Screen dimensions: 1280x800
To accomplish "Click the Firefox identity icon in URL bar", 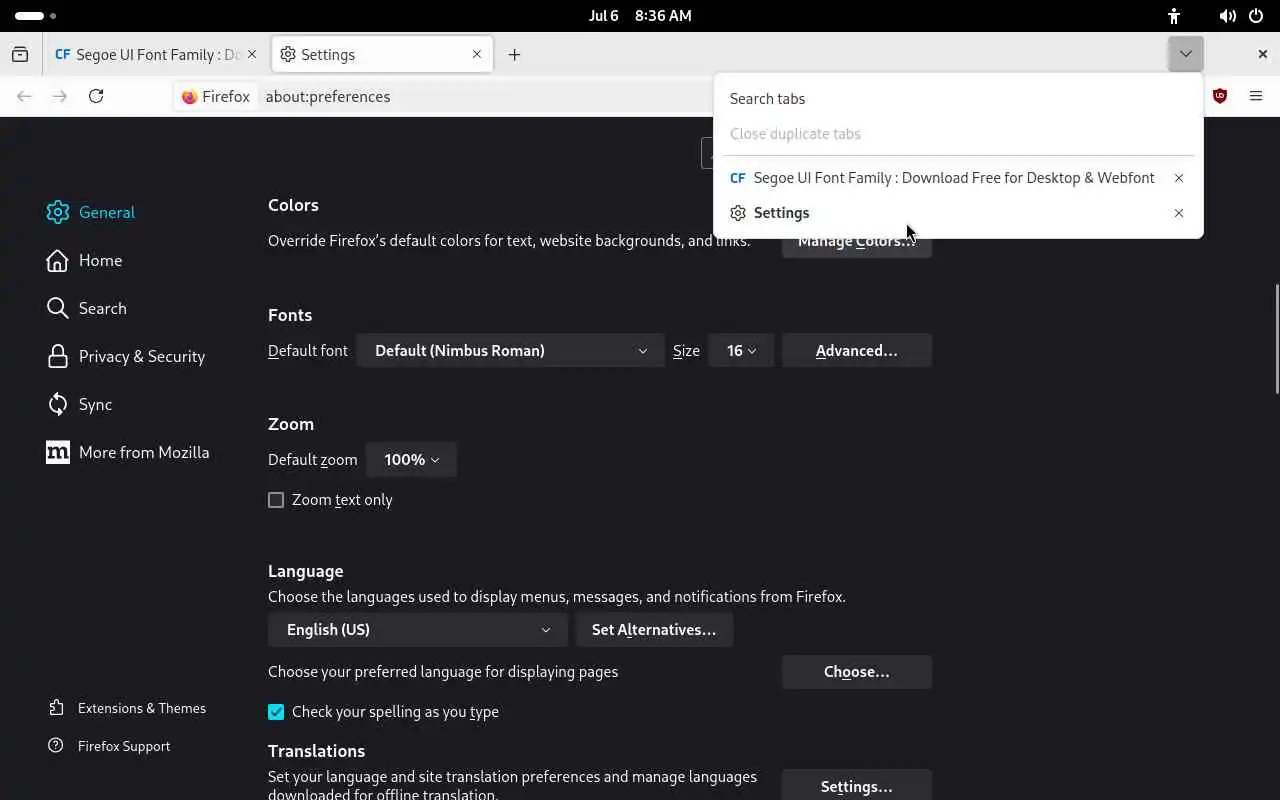I will click(x=216, y=97).
